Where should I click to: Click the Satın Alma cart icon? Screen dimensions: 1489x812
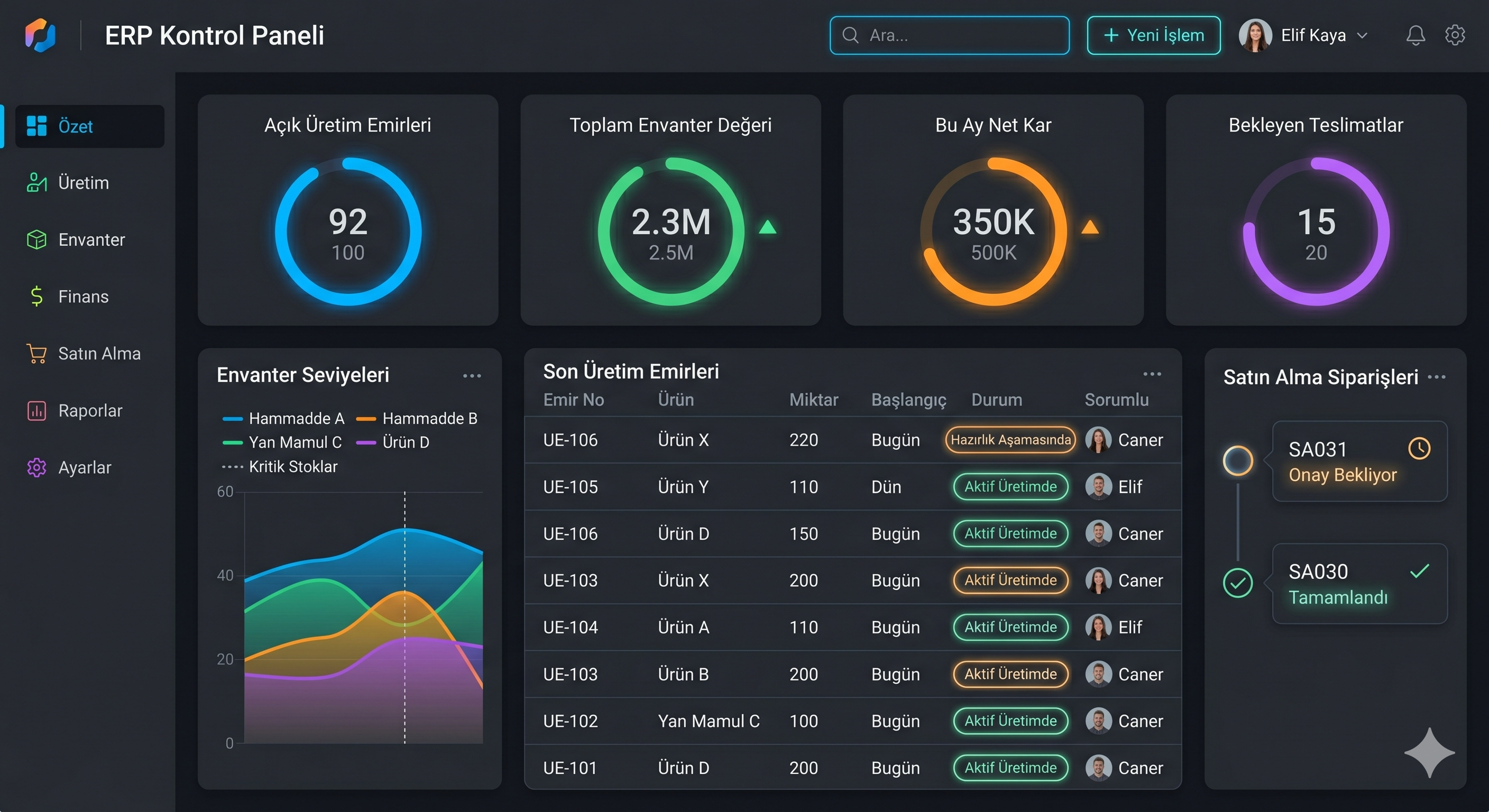(x=36, y=354)
